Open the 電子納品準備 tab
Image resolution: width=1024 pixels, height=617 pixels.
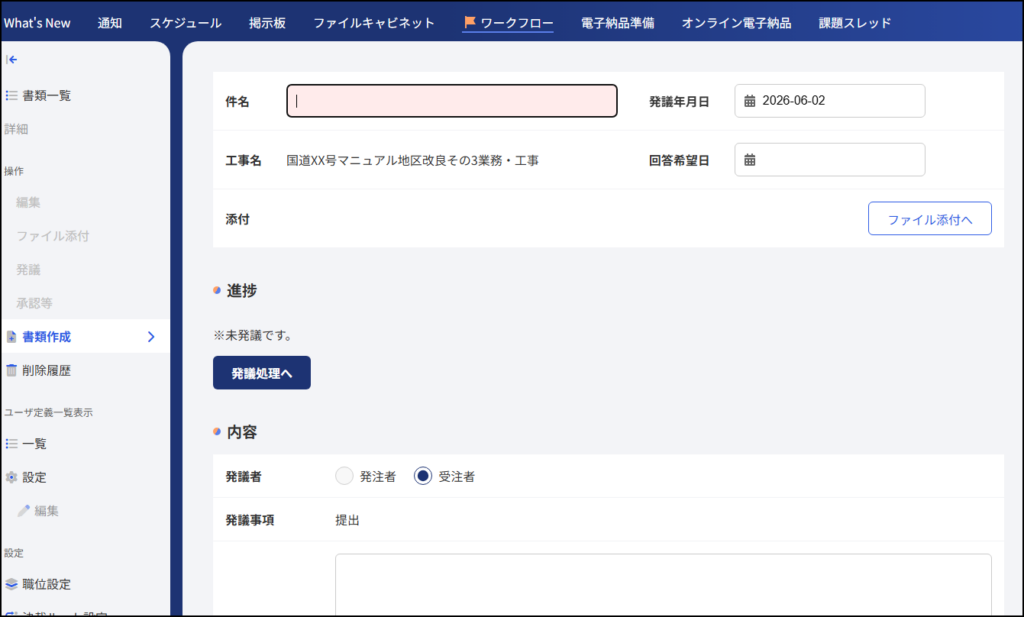tap(617, 23)
